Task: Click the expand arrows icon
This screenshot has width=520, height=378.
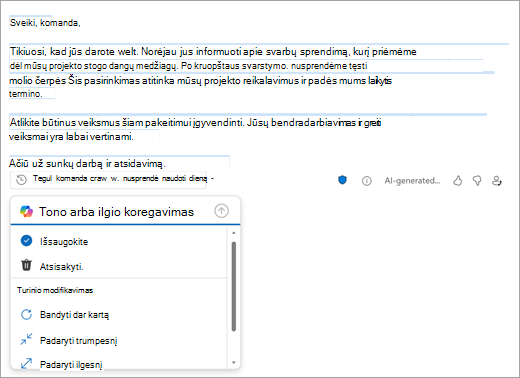Action: (26, 363)
